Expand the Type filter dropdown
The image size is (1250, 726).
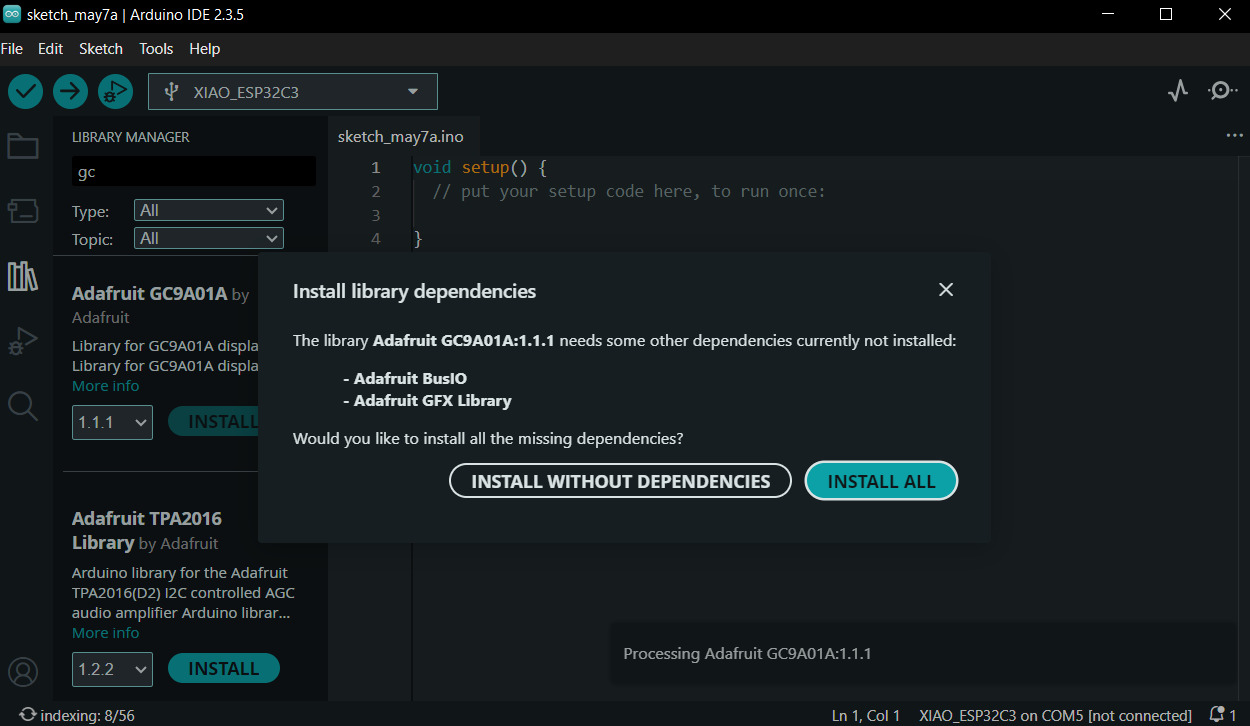(209, 210)
